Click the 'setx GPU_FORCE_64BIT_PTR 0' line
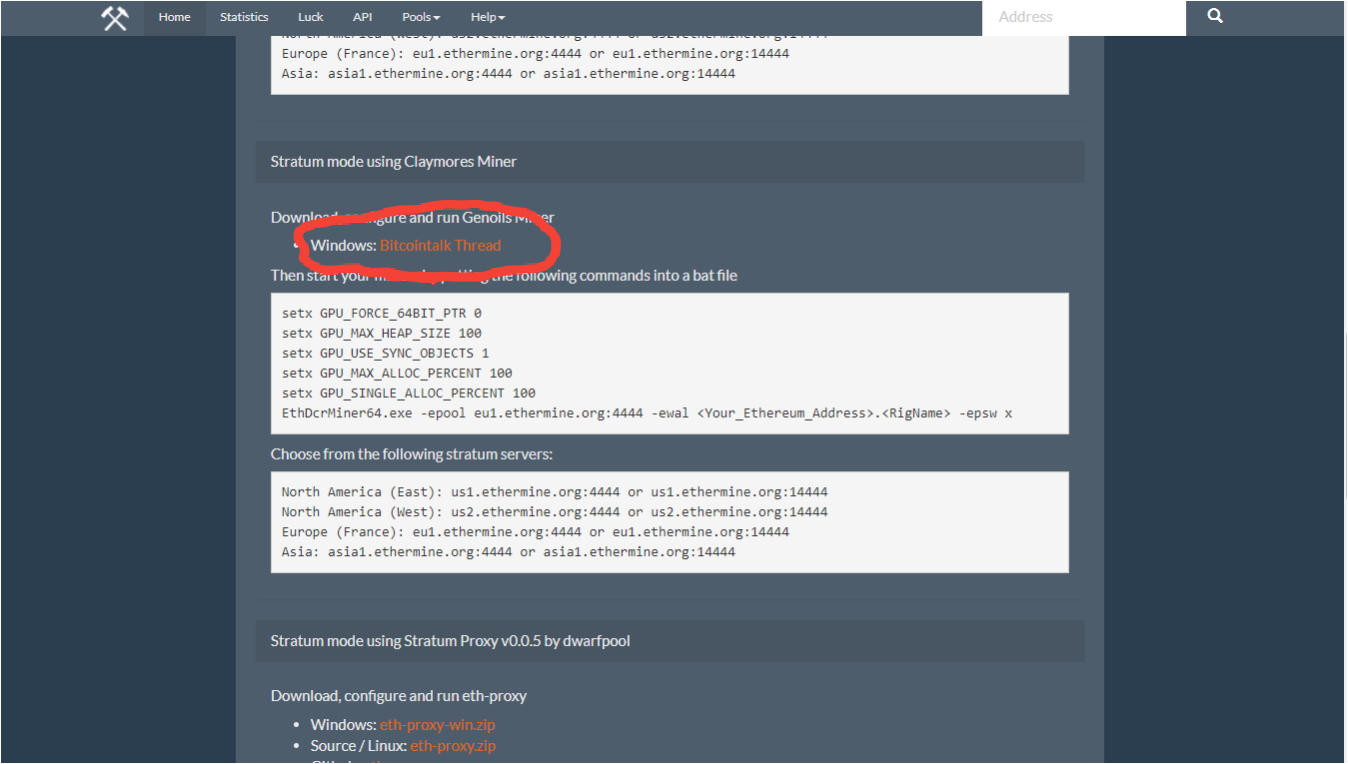The height and width of the screenshot is (764, 1348). pyautogui.click(x=381, y=313)
